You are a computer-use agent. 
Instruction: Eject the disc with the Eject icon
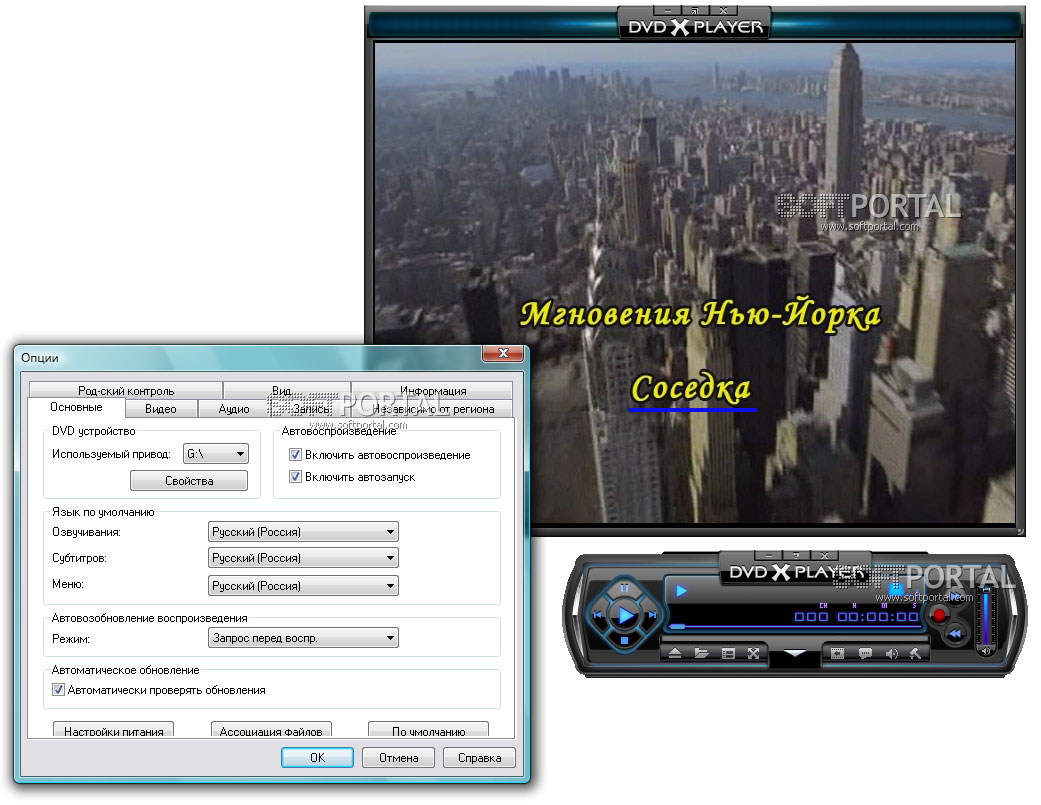(675, 654)
